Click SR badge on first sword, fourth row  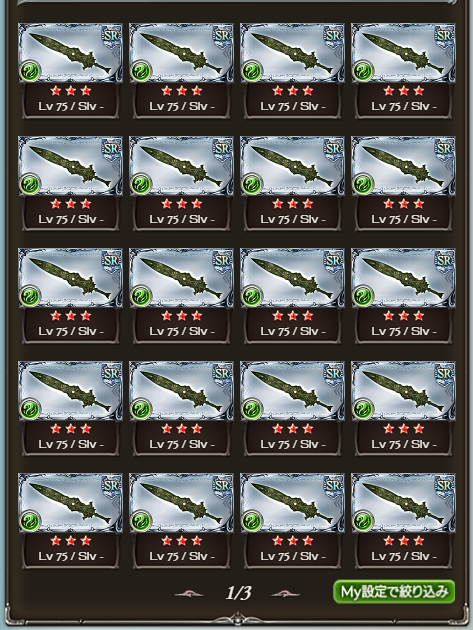[111, 374]
